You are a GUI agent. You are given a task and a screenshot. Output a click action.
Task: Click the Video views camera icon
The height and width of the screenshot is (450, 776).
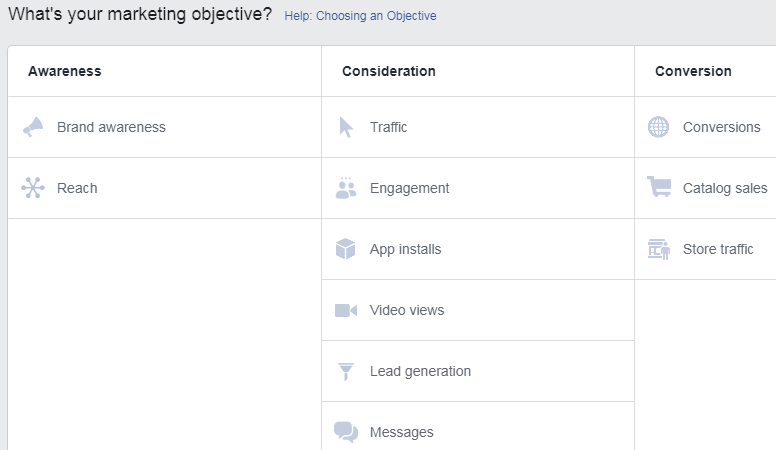point(346,310)
